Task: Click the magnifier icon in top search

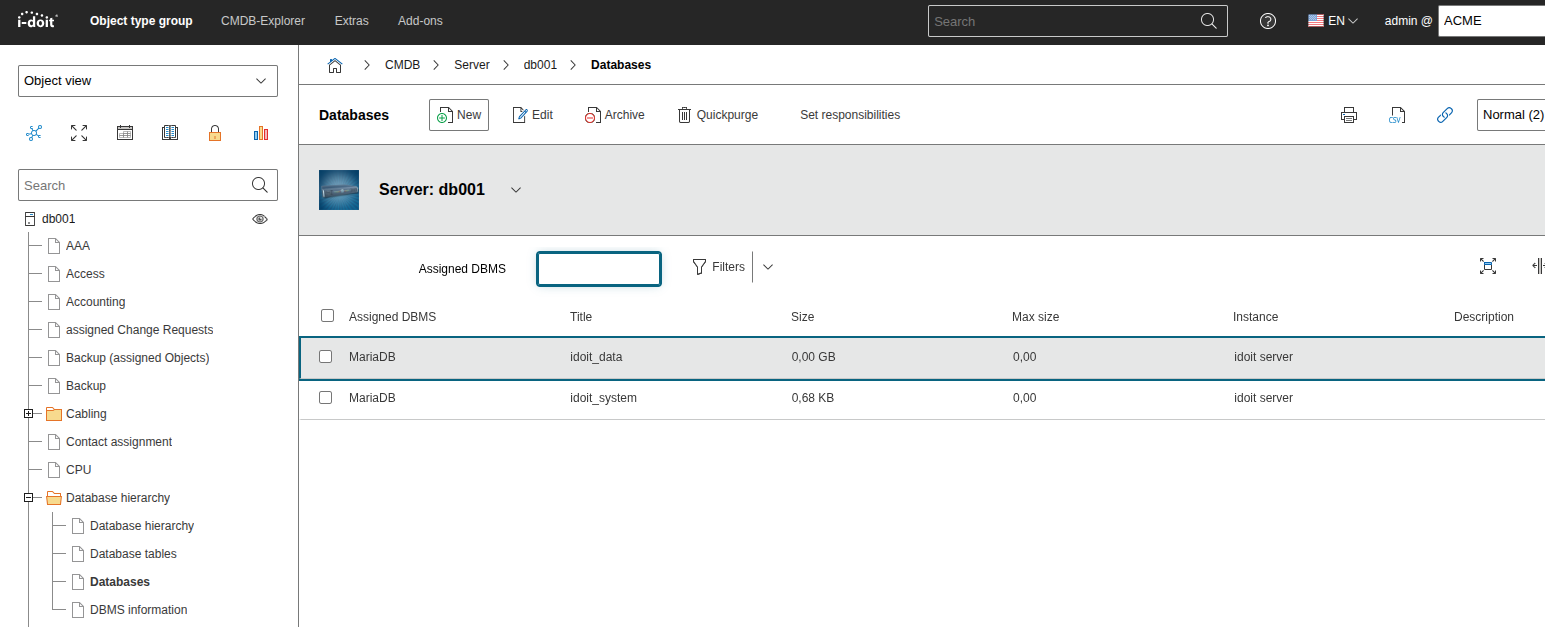Action: 1208,21
